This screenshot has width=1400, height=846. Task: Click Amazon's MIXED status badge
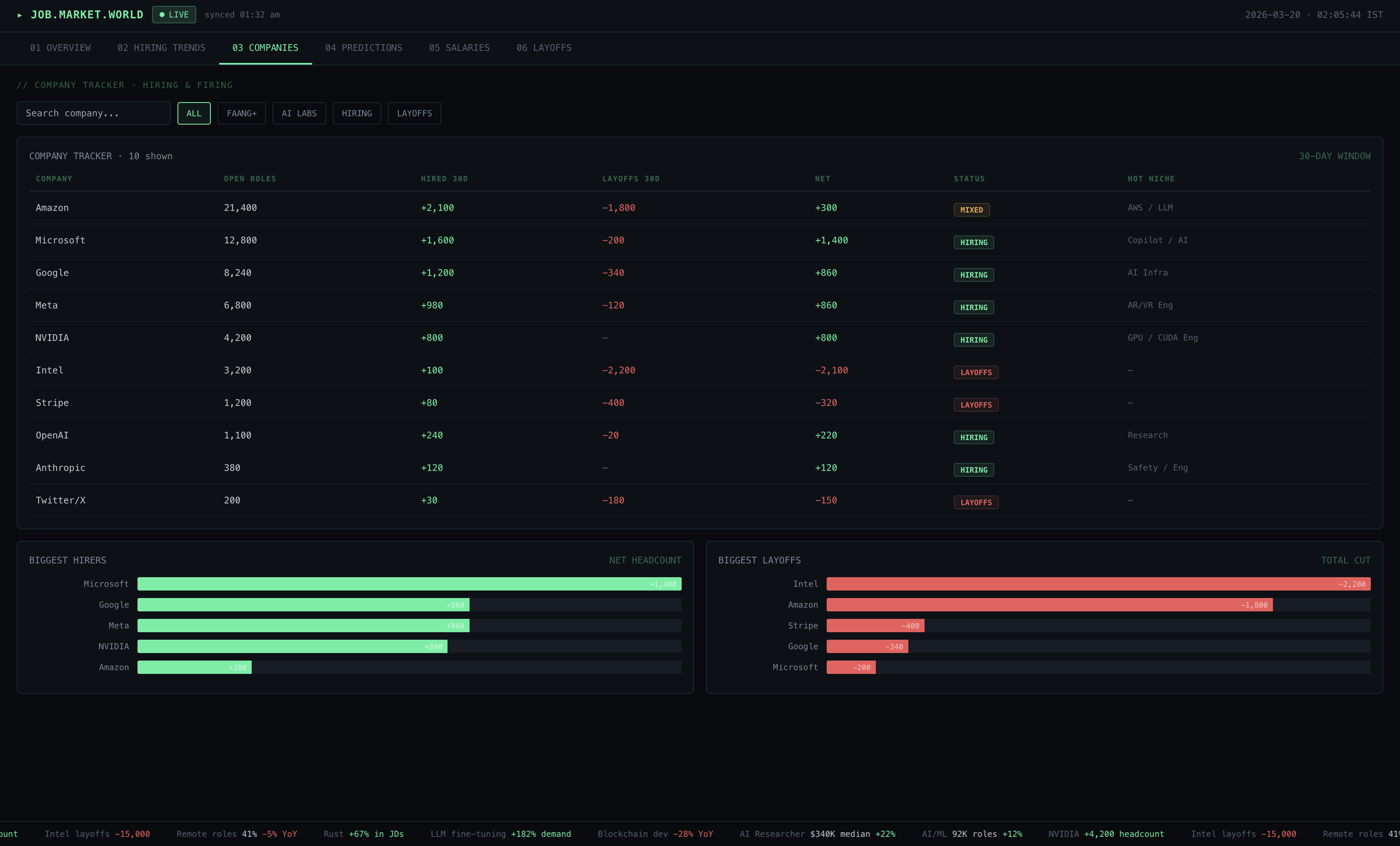[x=971, y=210]
